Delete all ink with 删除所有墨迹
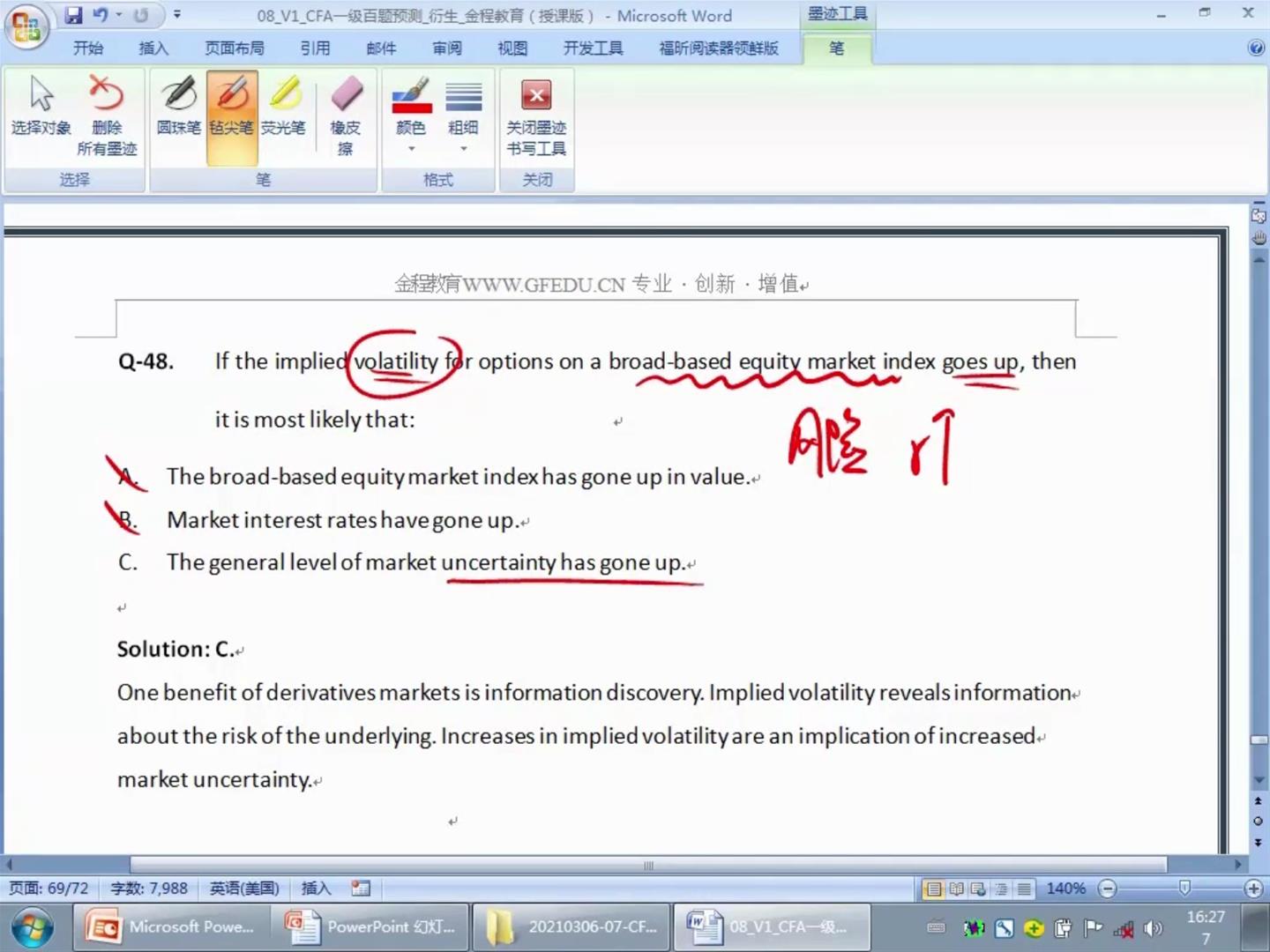The image size is (1270, 952). (x=106, y=115)
